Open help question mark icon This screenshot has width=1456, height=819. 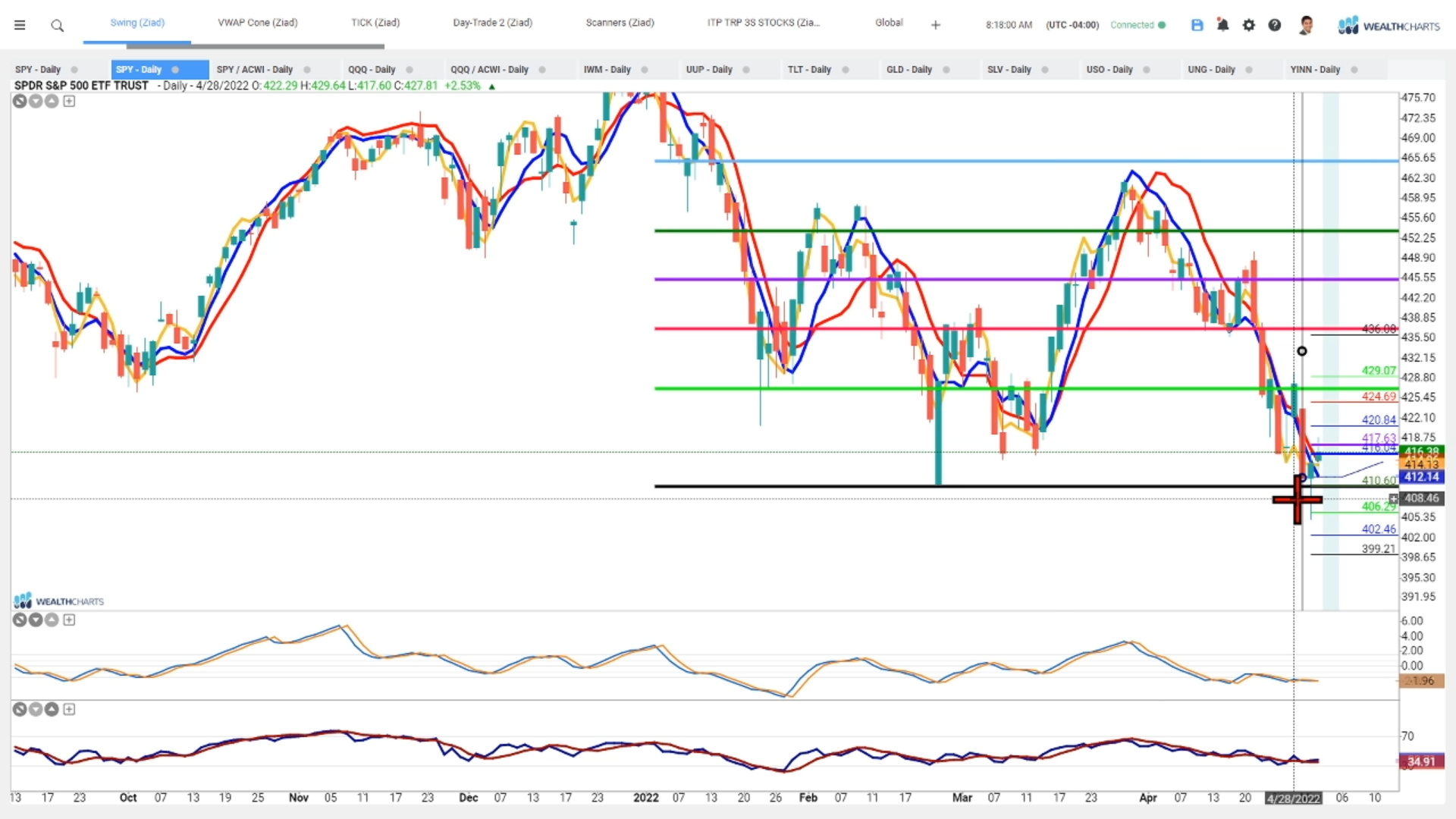1275,25
